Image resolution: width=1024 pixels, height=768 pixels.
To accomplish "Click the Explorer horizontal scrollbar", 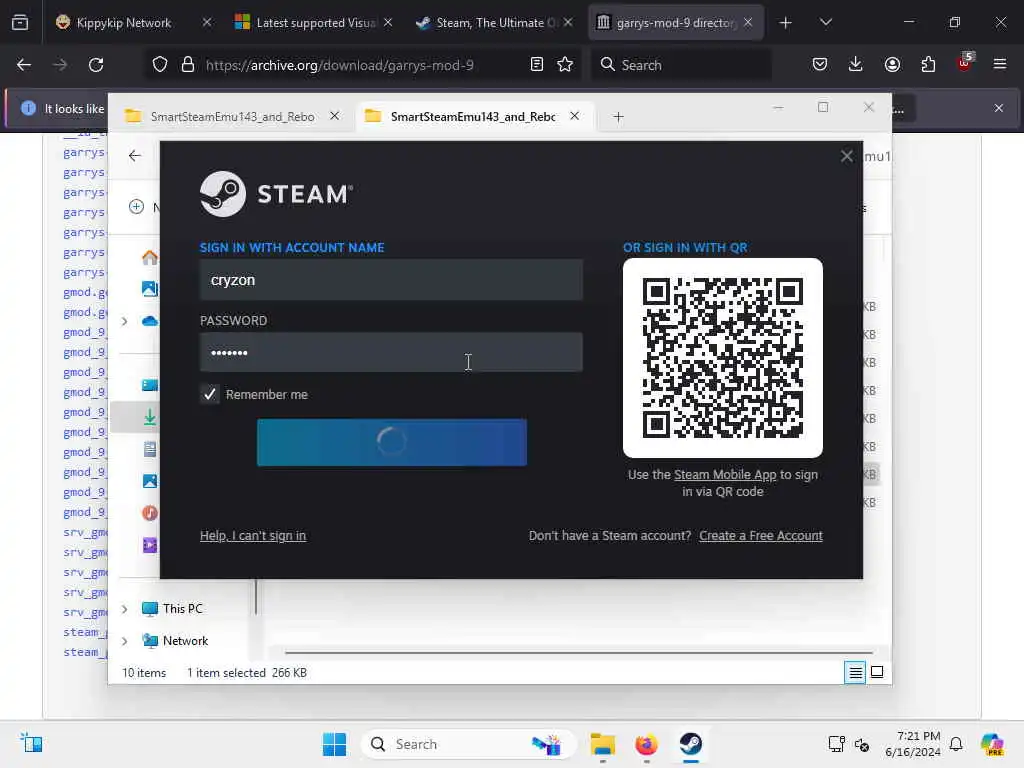I will pos(578,652).
